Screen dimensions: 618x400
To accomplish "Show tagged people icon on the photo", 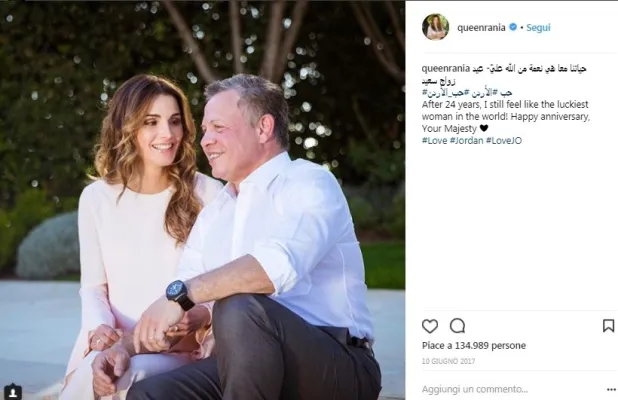I will 13,392.
